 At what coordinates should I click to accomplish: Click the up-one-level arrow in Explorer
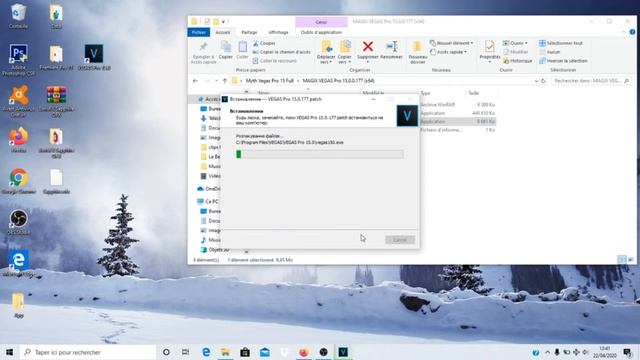tap(224, 81)
